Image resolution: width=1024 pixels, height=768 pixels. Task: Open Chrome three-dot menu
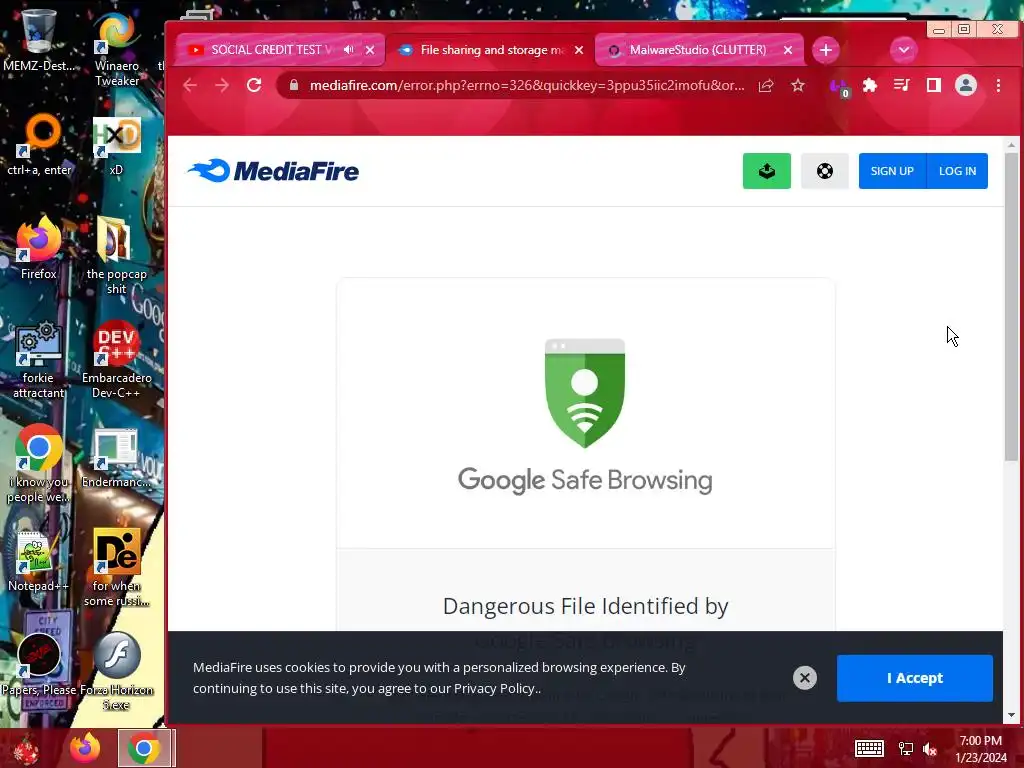998,85
